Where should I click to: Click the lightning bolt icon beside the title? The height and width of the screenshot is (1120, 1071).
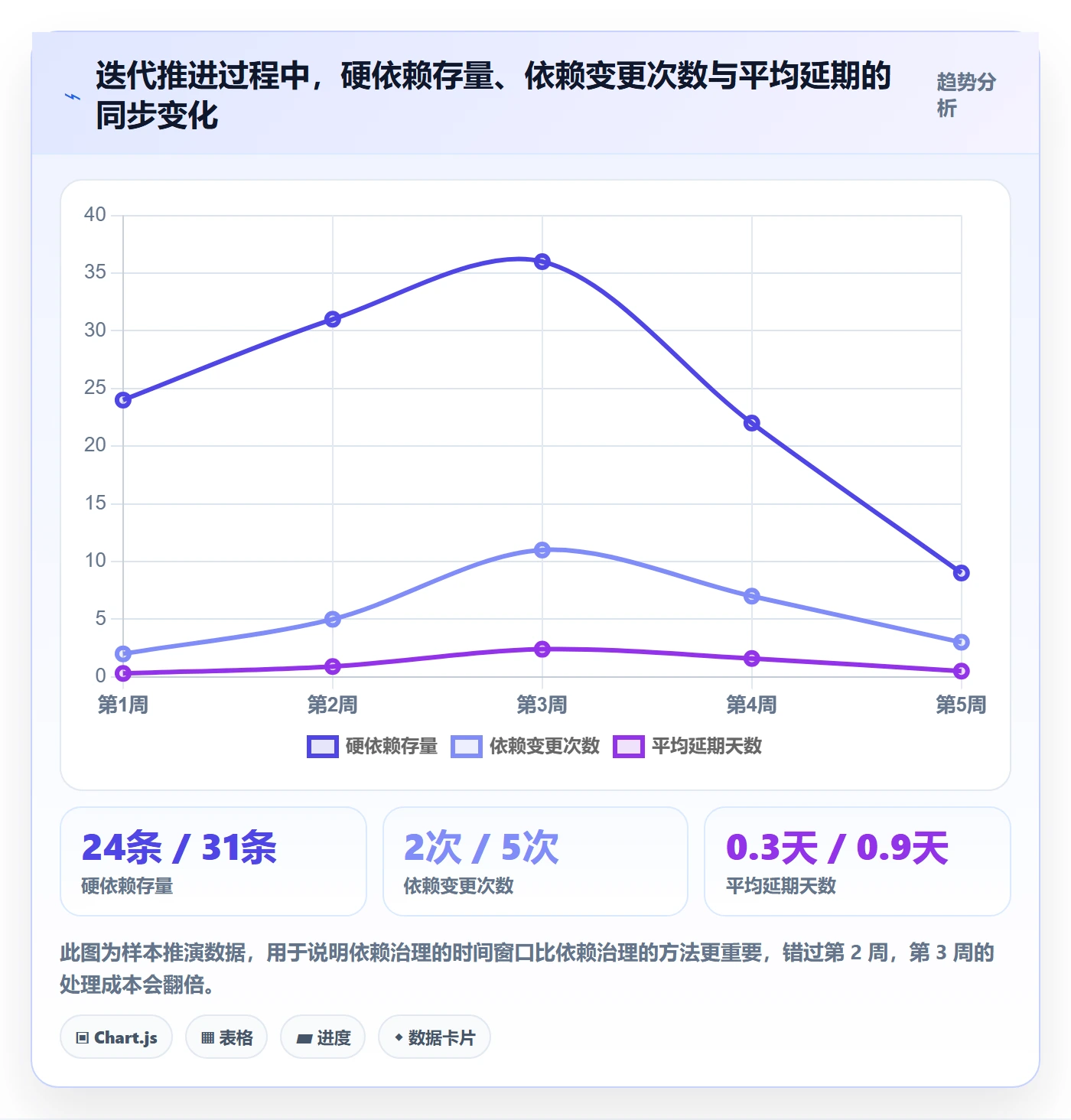[x=73, y=97]
